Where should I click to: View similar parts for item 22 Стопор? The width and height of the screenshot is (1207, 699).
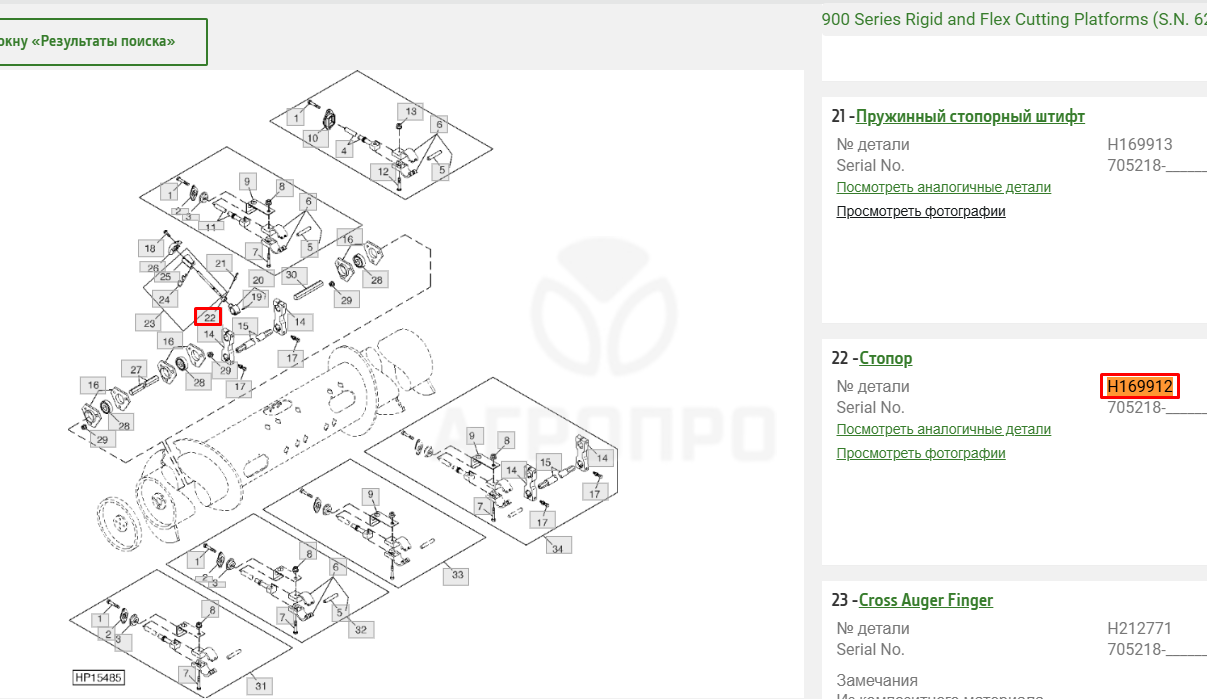tap(943, 429)
